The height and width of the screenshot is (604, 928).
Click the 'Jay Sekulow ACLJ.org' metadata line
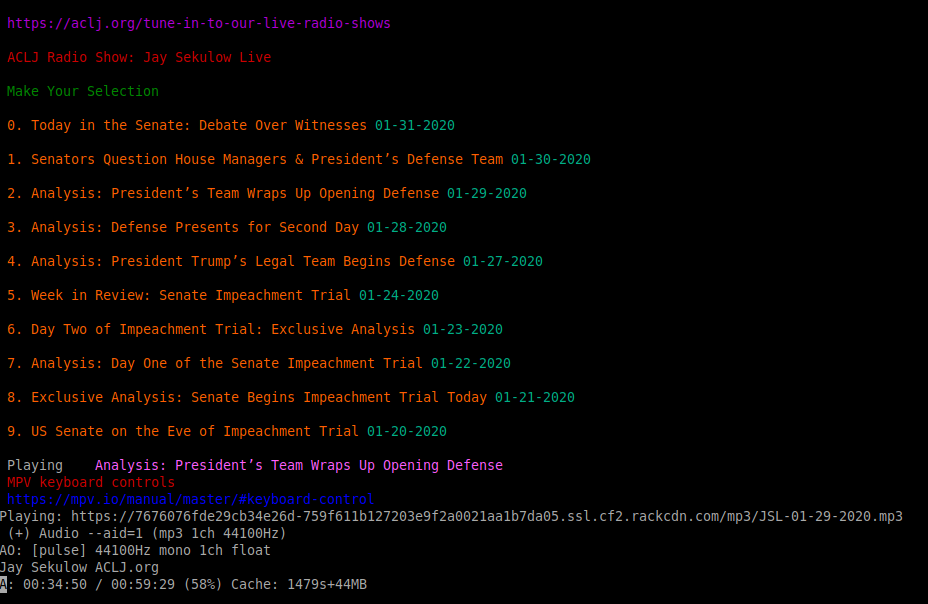pos(79,568)
